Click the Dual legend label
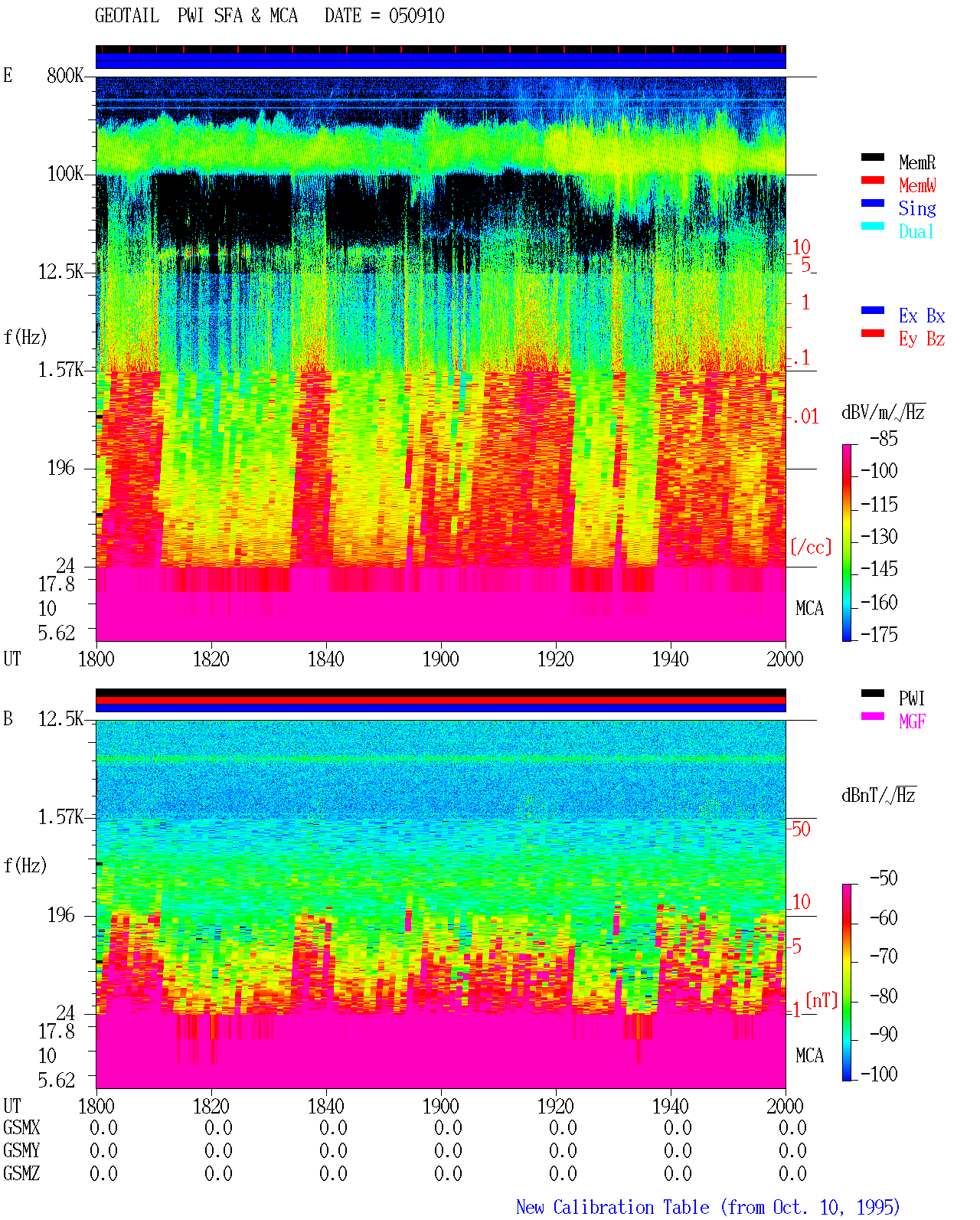Viewport: 980px width, 1220px height. 917,231
